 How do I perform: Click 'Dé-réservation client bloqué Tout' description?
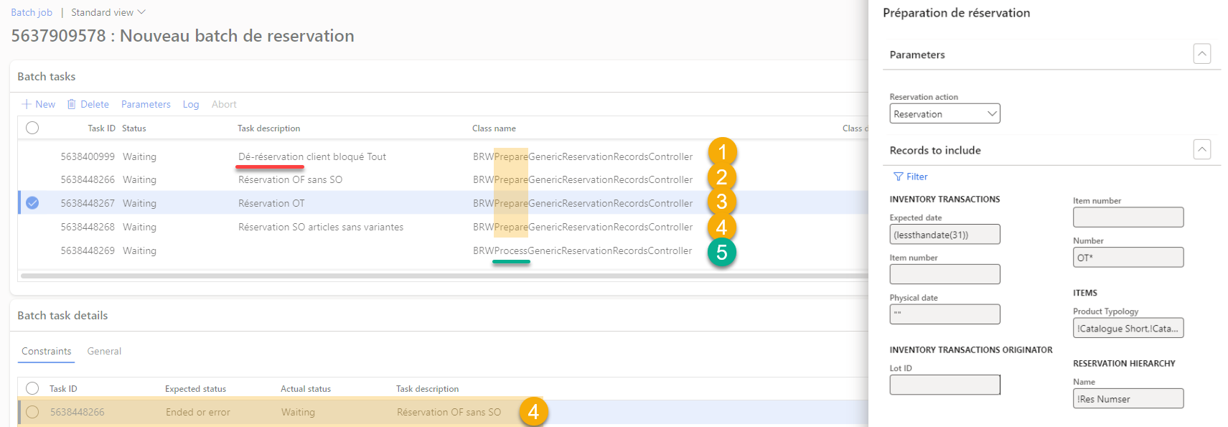pos(312,157)
